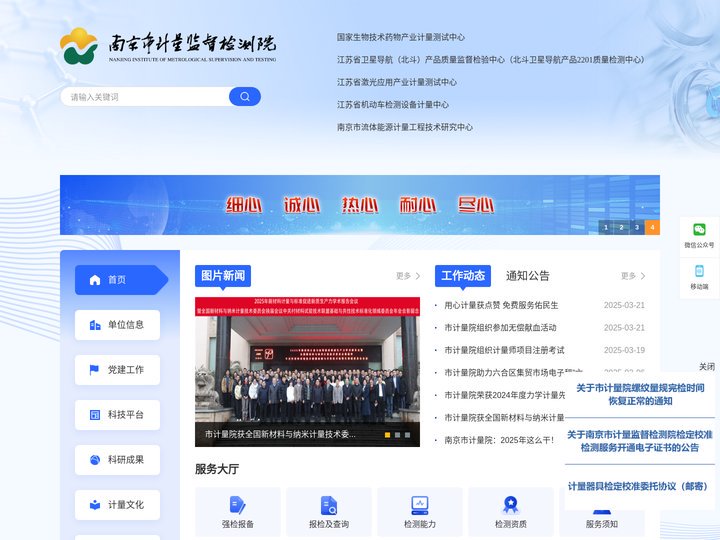Open the 强检报备 service icon
This screenshot has width=720, height=540.
237,505
